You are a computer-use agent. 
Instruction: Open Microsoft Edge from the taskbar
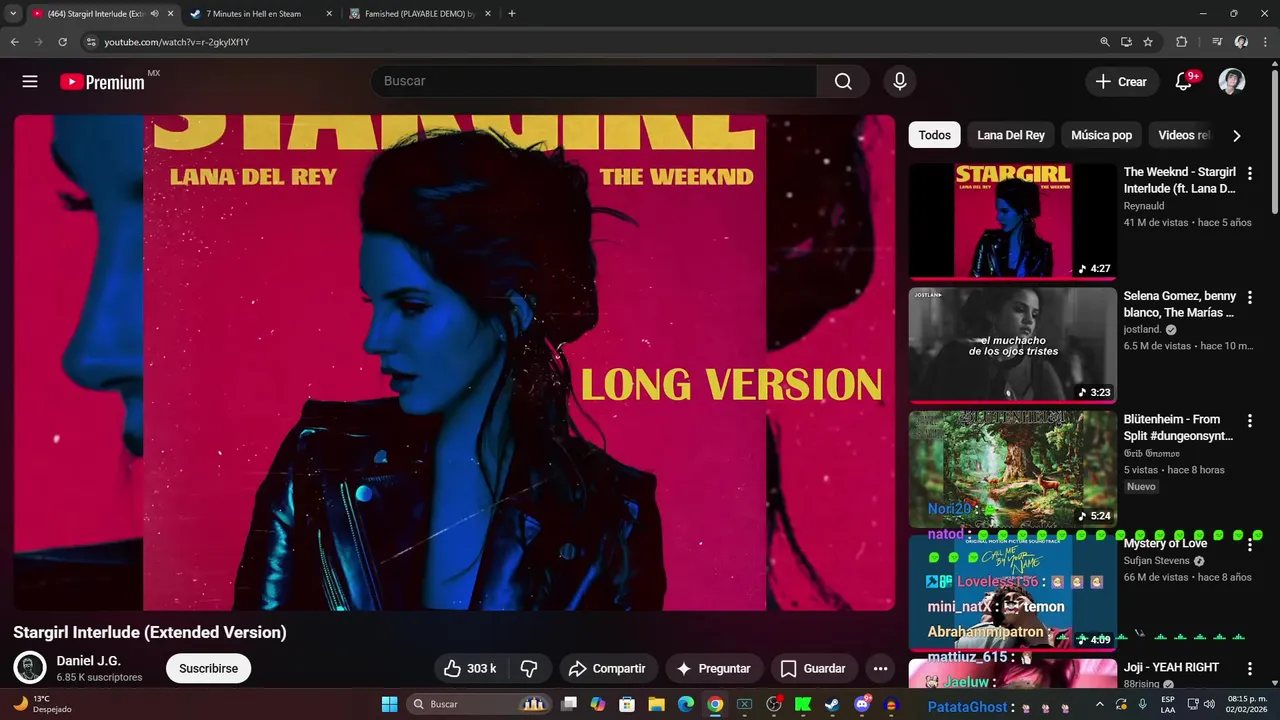click(x=686, y=705)
